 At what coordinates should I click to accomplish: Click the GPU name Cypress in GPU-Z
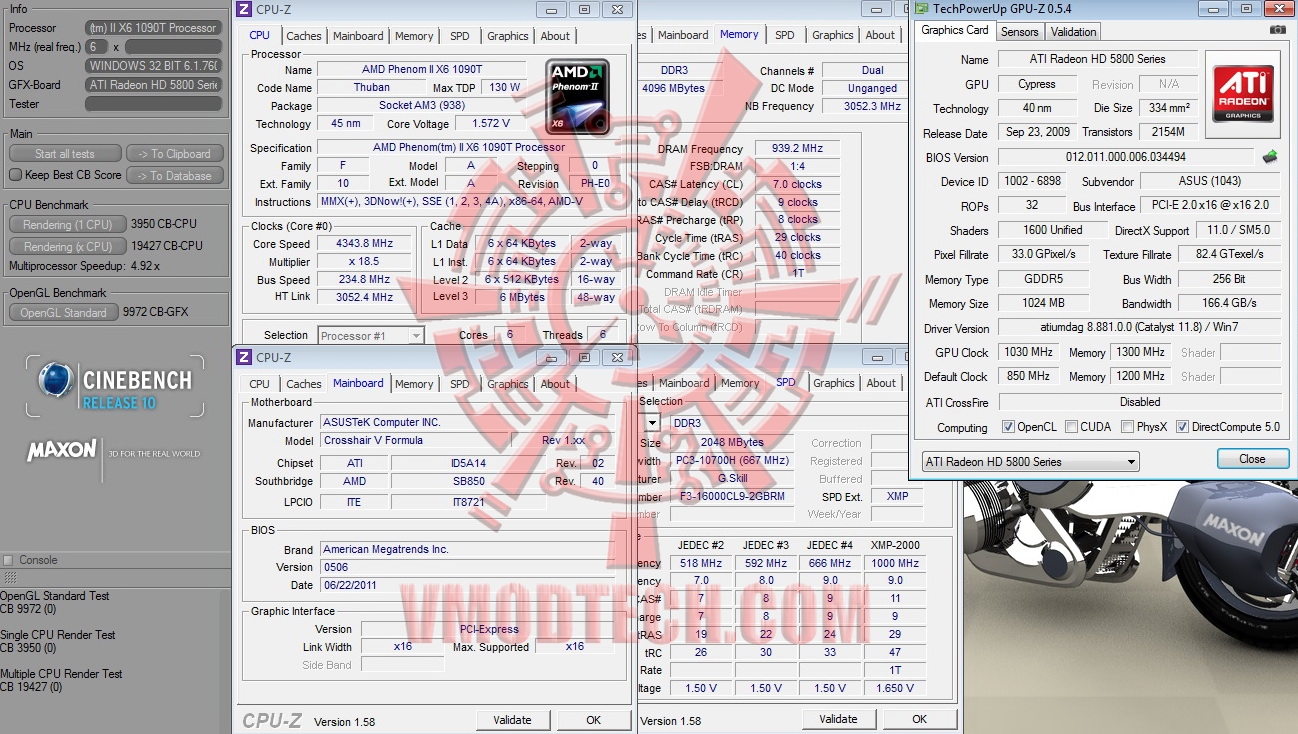tap(1037, 84)
